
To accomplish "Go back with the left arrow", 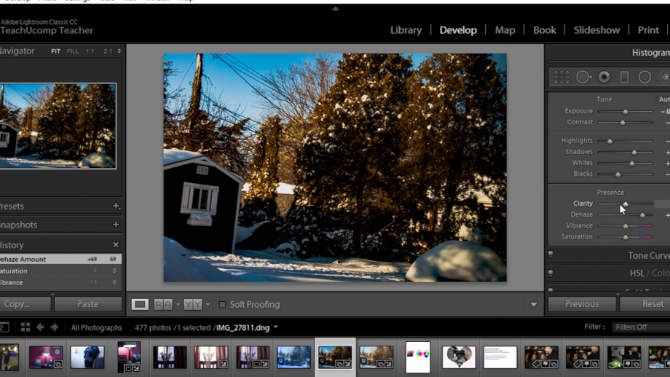I will click(40, 327).
